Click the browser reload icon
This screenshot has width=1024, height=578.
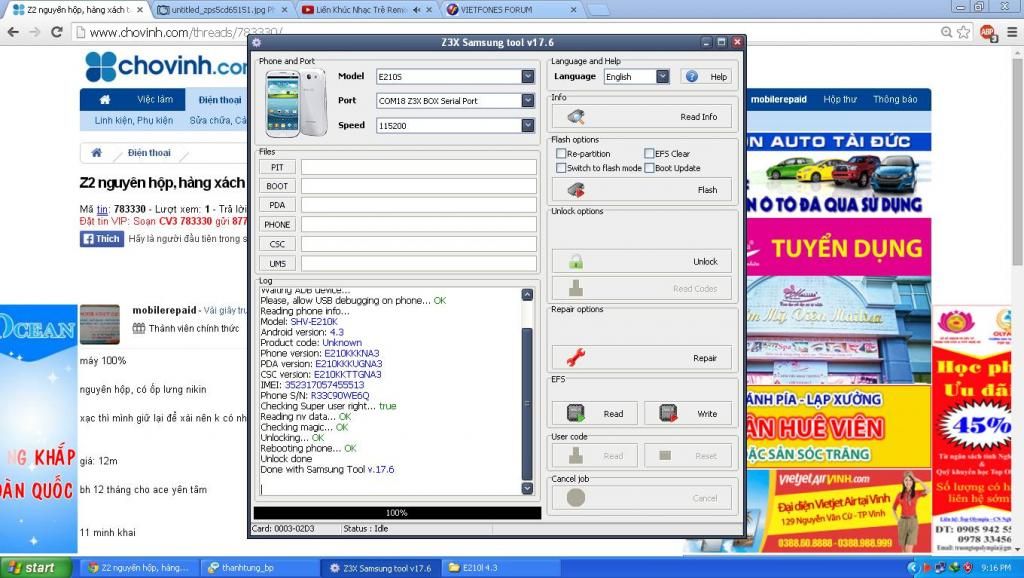click(57, 31)
